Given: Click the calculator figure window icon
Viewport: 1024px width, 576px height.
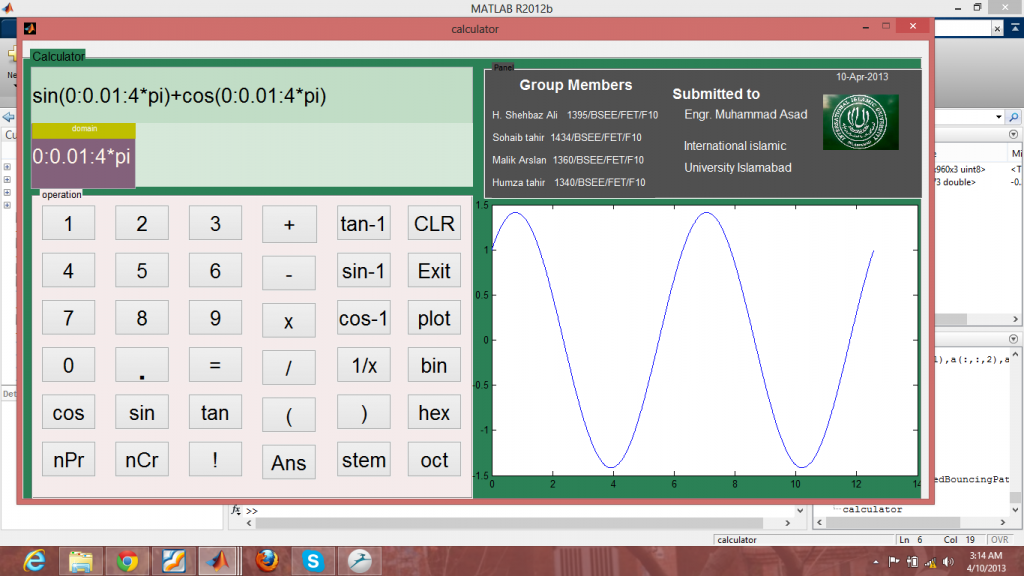Looking at the screenshot, I should (x=30, y=28).
